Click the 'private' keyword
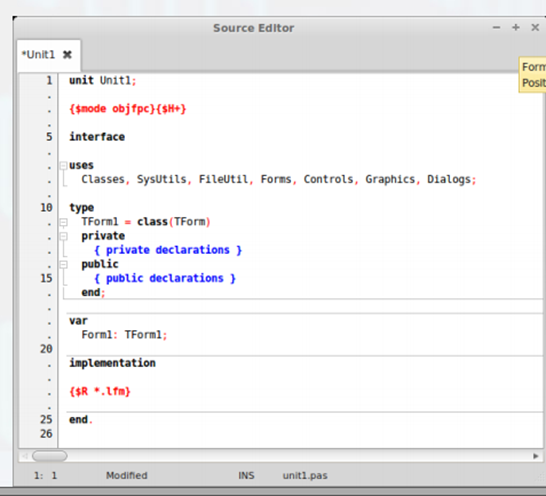 tap(103, 236)
